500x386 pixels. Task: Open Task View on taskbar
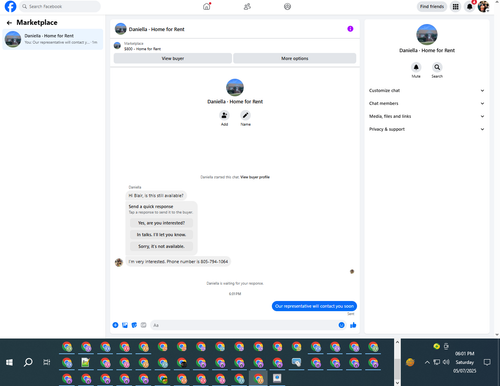click(x=47, y=362)
